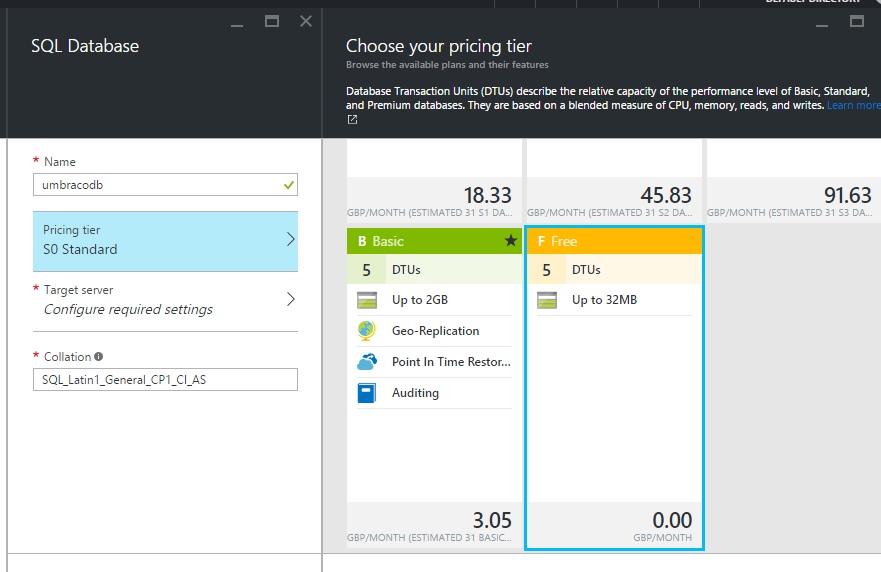Viewport: 881px width, 572px height.
Task: Click the Auditing feature text
Action: tap(415, 393)
